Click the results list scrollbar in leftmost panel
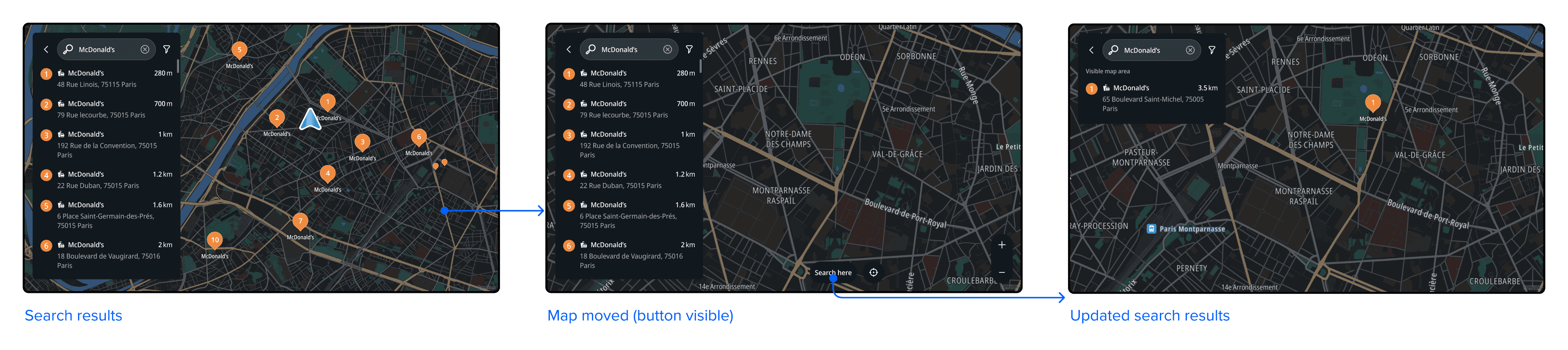1568x350 pixels. point(178,66)
